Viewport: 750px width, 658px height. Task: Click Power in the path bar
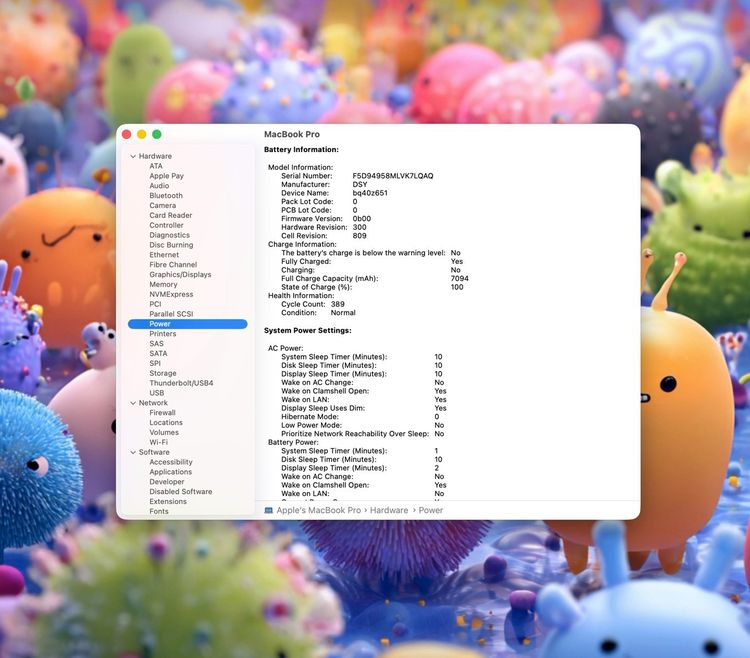[430, 510]
